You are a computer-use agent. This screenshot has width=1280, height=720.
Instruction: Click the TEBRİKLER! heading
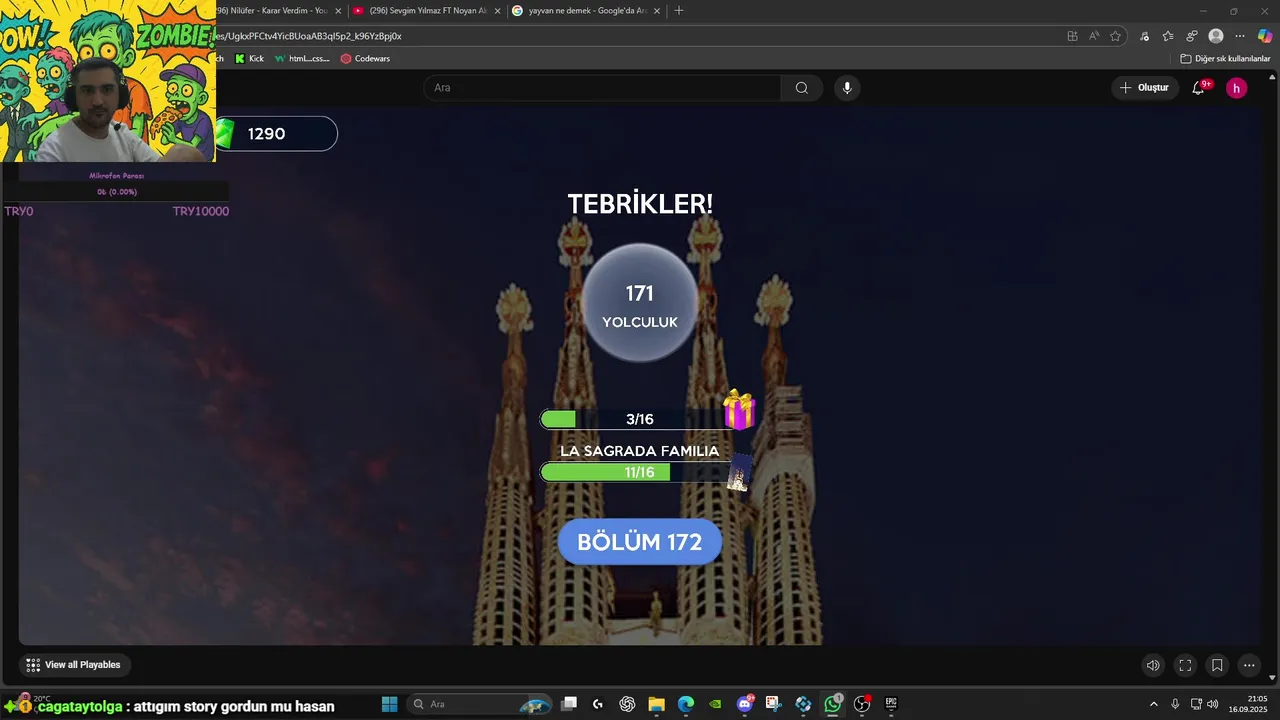pos(640,204)
